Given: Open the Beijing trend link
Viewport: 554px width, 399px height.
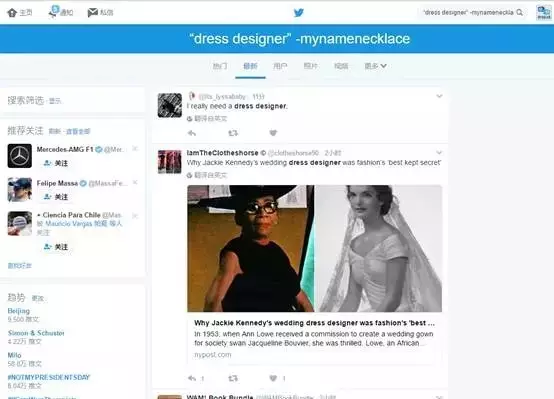Looking at the screenshot, I should pyautogui.click(x=19, y=311).
